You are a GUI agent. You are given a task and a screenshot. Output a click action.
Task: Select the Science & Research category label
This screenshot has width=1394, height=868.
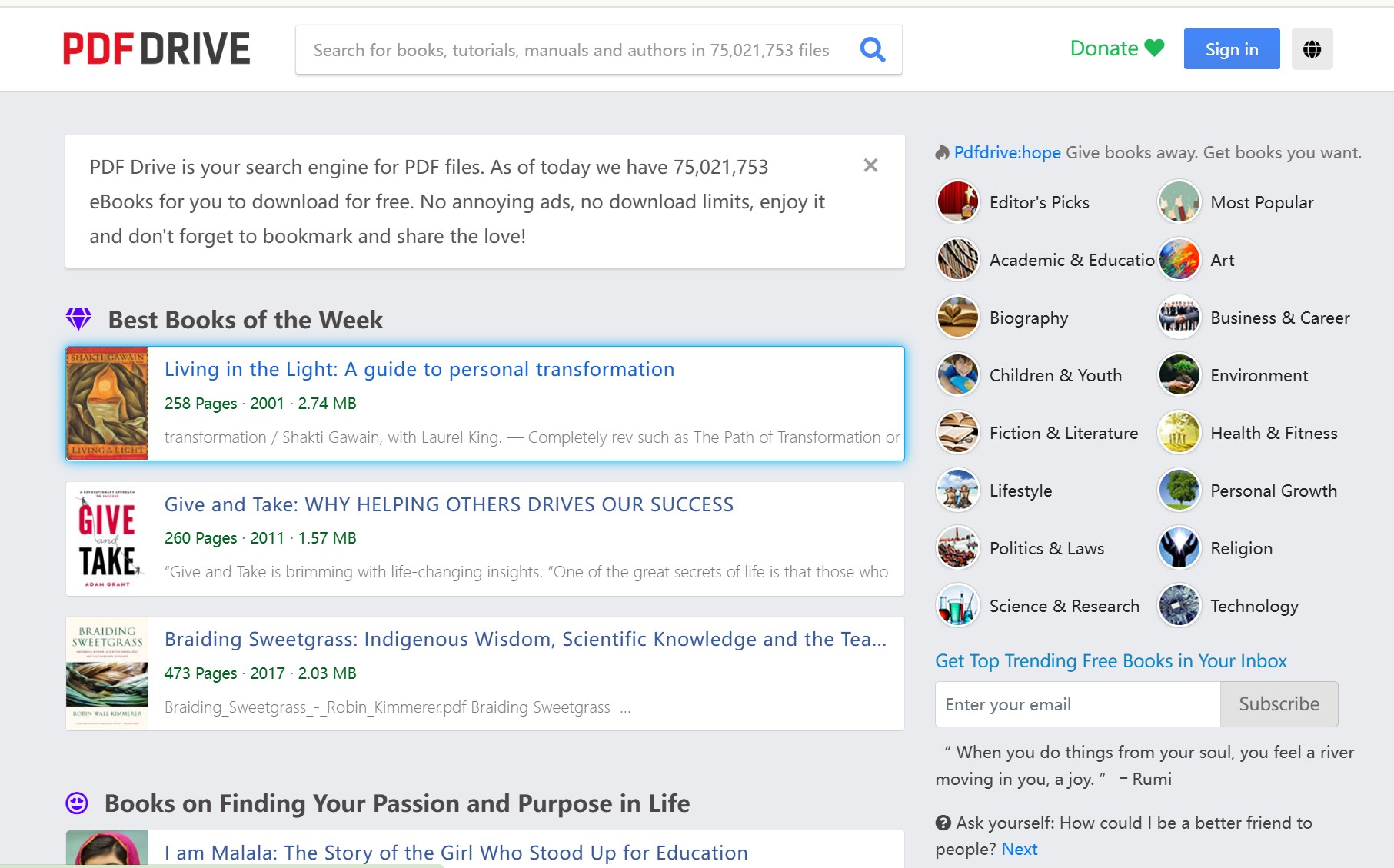tap(1064, 606)
